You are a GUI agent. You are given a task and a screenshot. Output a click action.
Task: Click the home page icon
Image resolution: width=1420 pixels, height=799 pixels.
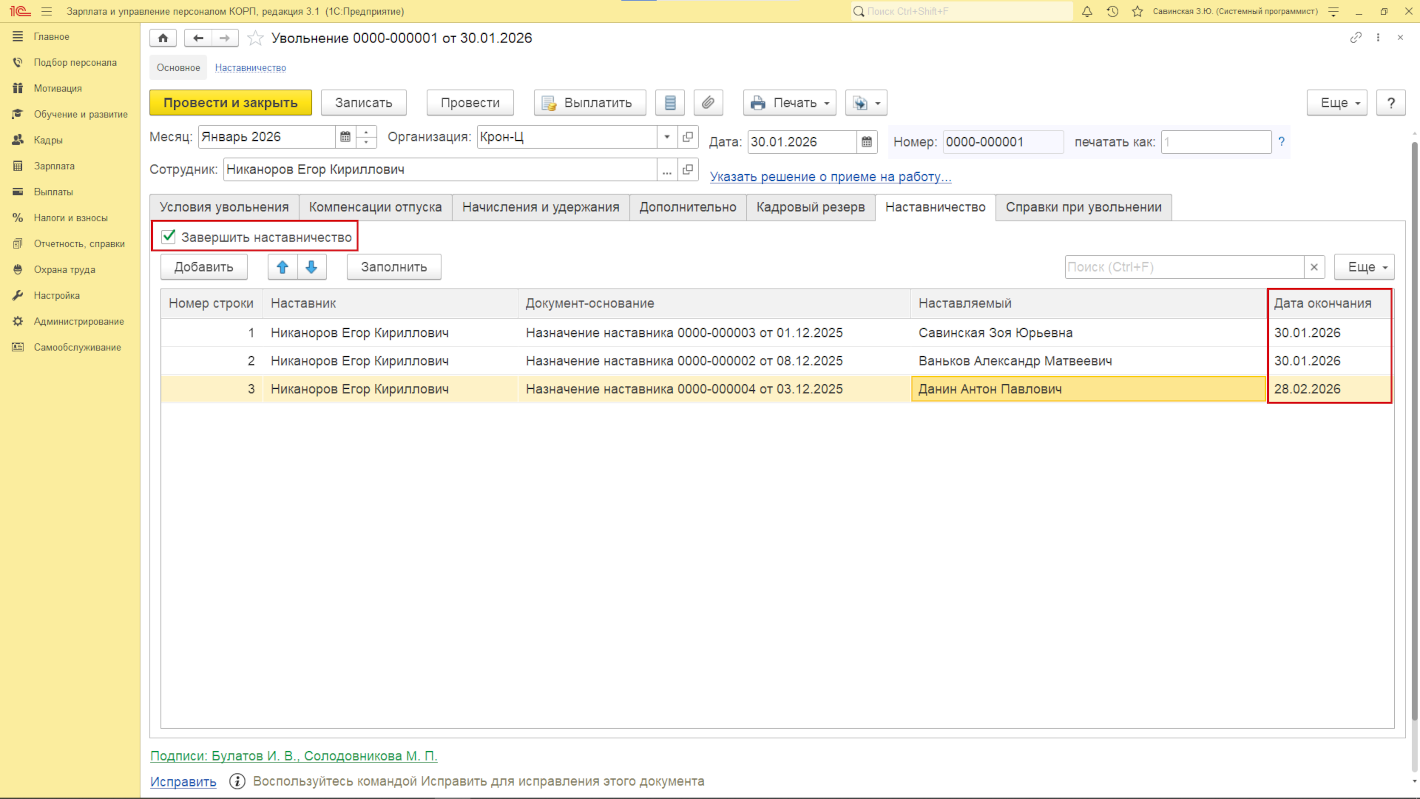163,38
